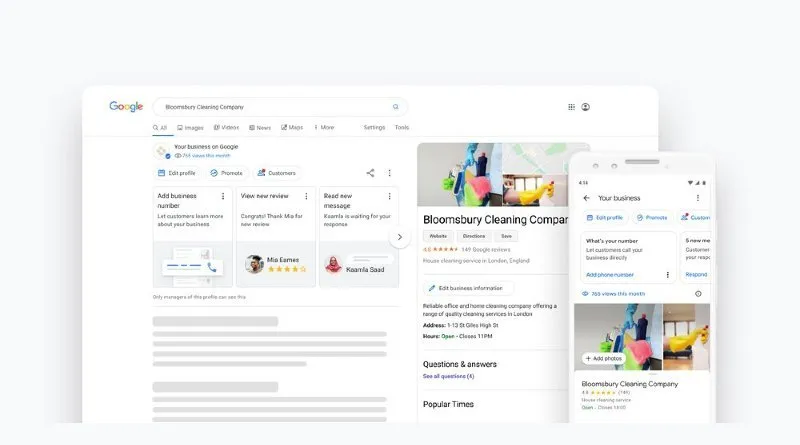This screenshot has width=800, height=445.
Task: Click Save button in knowledge panel
Action: click(x=506, y=236)
